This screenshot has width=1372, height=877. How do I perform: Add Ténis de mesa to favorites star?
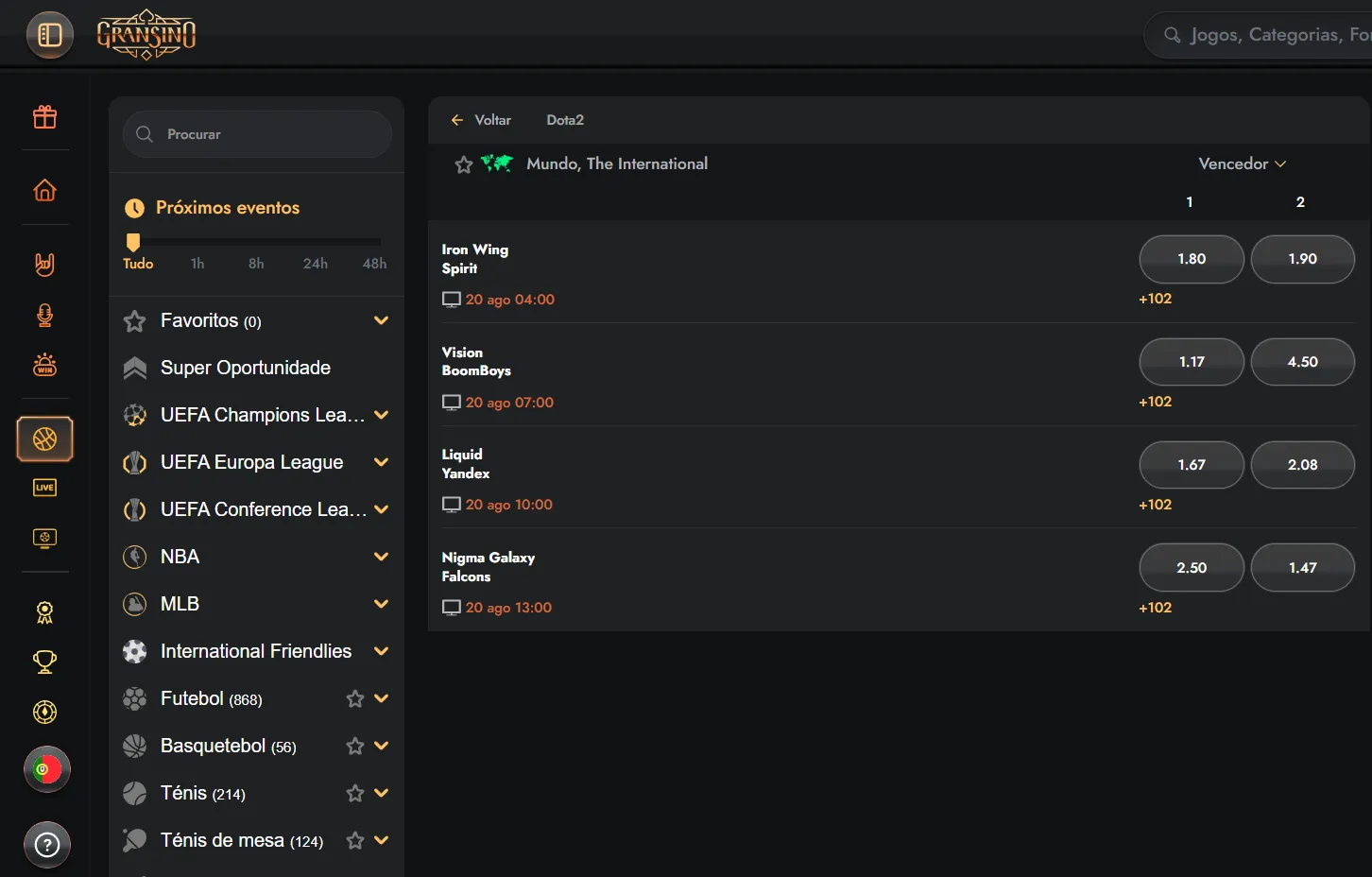tap(355, 840)
